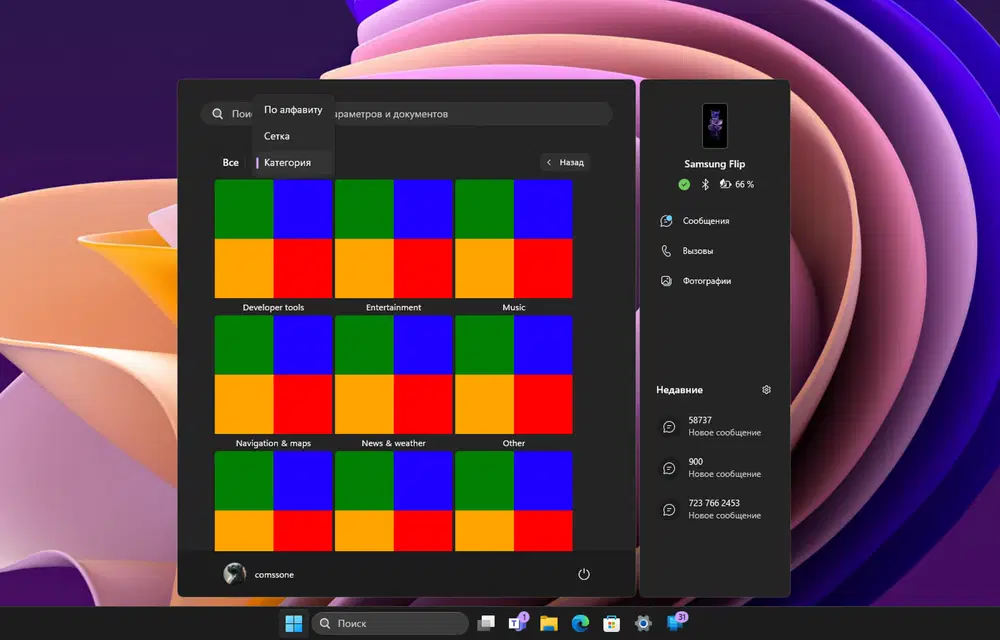Click the News & weather label text
The image size is (1000, 640).
tap(393, 443)
